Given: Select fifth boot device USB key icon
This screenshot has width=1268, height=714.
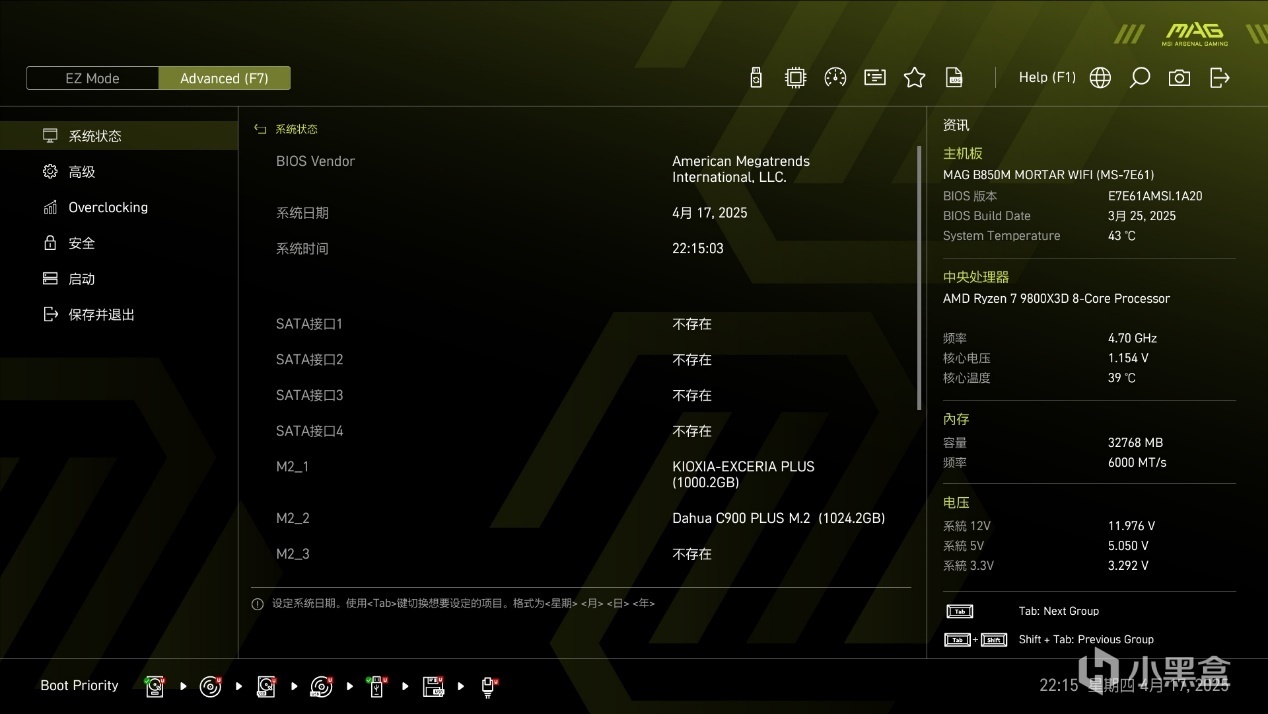Looking at the screenshot, I should click(x=377, y=686).
